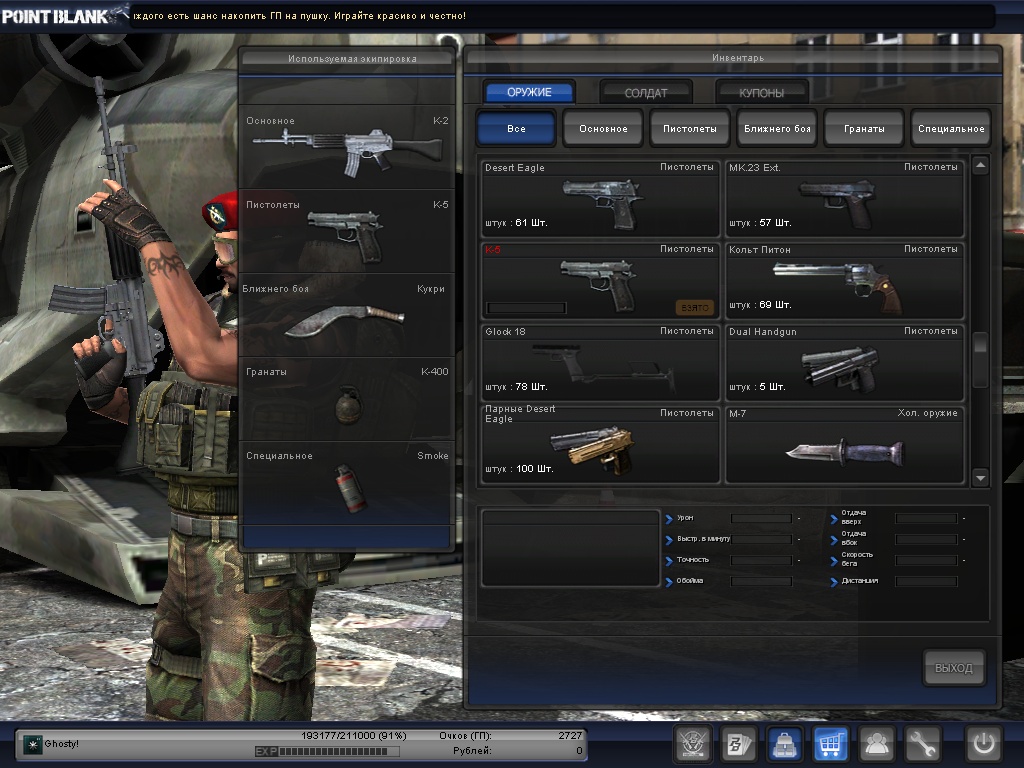Click the scrolling news ticker text
The height and width of the screenshot is (768, 1024).
pyautogui.click(x=300, y=16)
